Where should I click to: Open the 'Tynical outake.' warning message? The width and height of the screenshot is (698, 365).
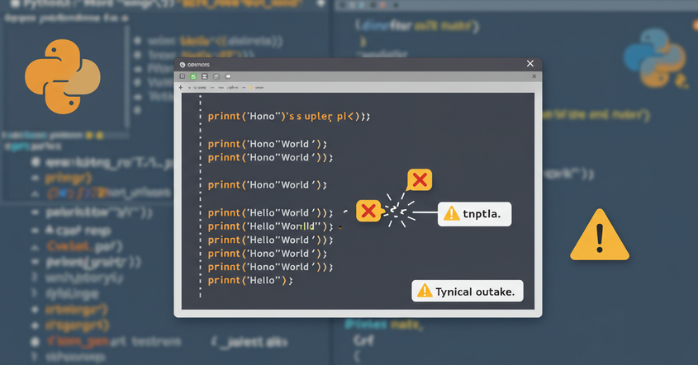tap(467, 291)
